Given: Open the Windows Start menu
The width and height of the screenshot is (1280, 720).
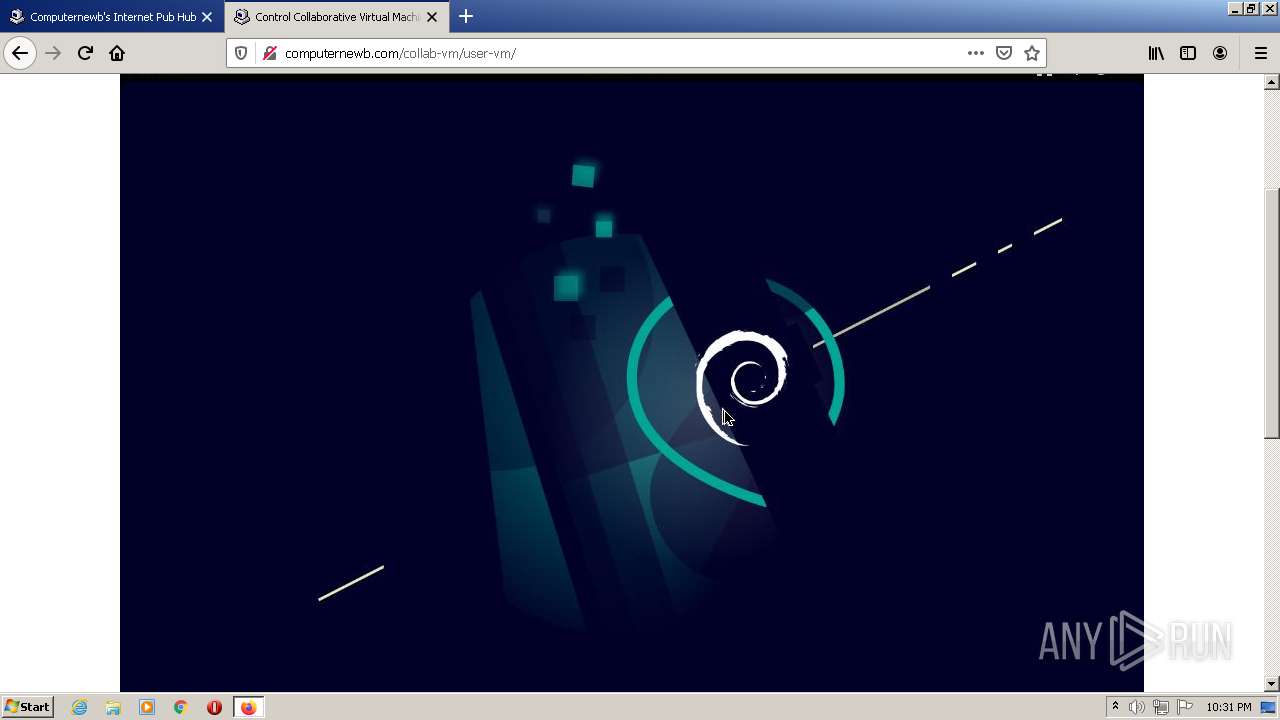Looking at the screenshot, I should [27, 706].
